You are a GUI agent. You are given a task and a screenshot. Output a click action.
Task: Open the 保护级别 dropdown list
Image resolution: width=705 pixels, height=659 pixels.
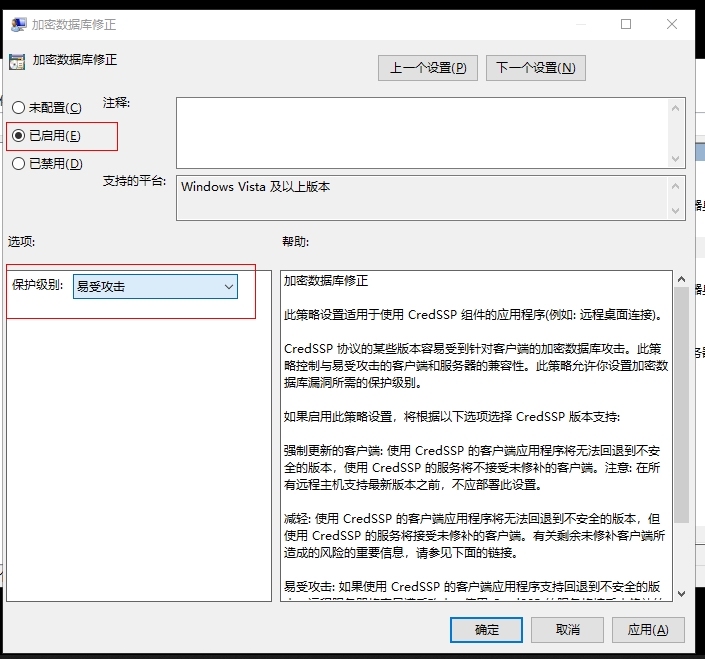click(156, 287)
